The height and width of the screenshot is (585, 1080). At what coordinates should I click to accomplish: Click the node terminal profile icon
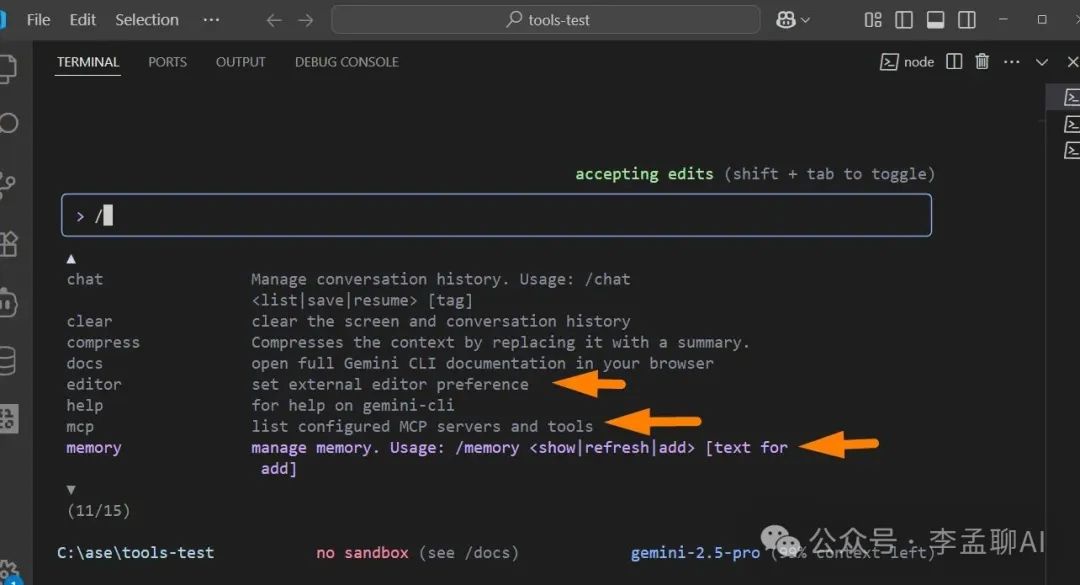pyautogui.click(x=889, y=62)
